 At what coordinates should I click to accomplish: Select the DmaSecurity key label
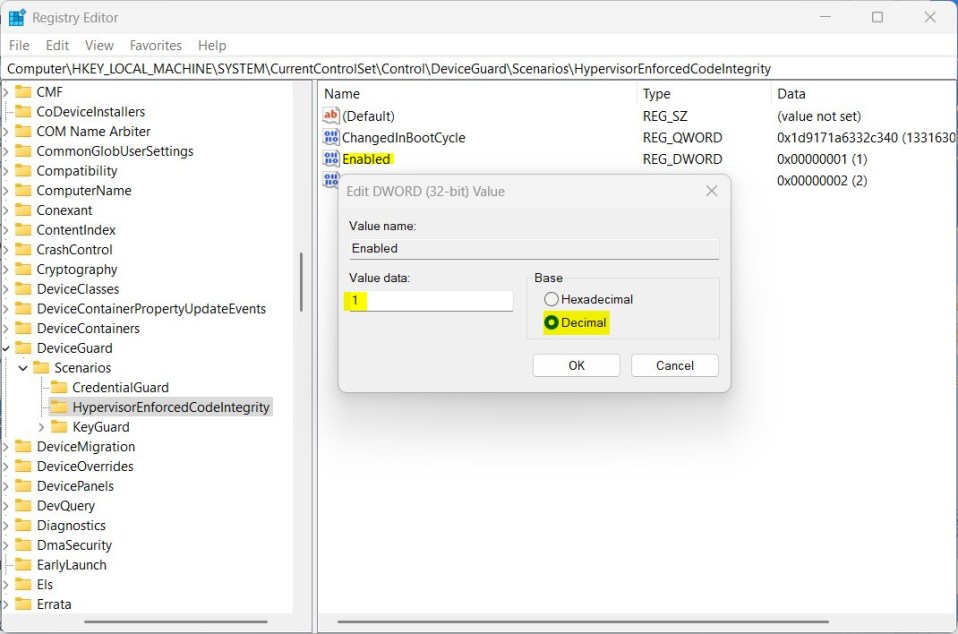[x=74, y=545]
